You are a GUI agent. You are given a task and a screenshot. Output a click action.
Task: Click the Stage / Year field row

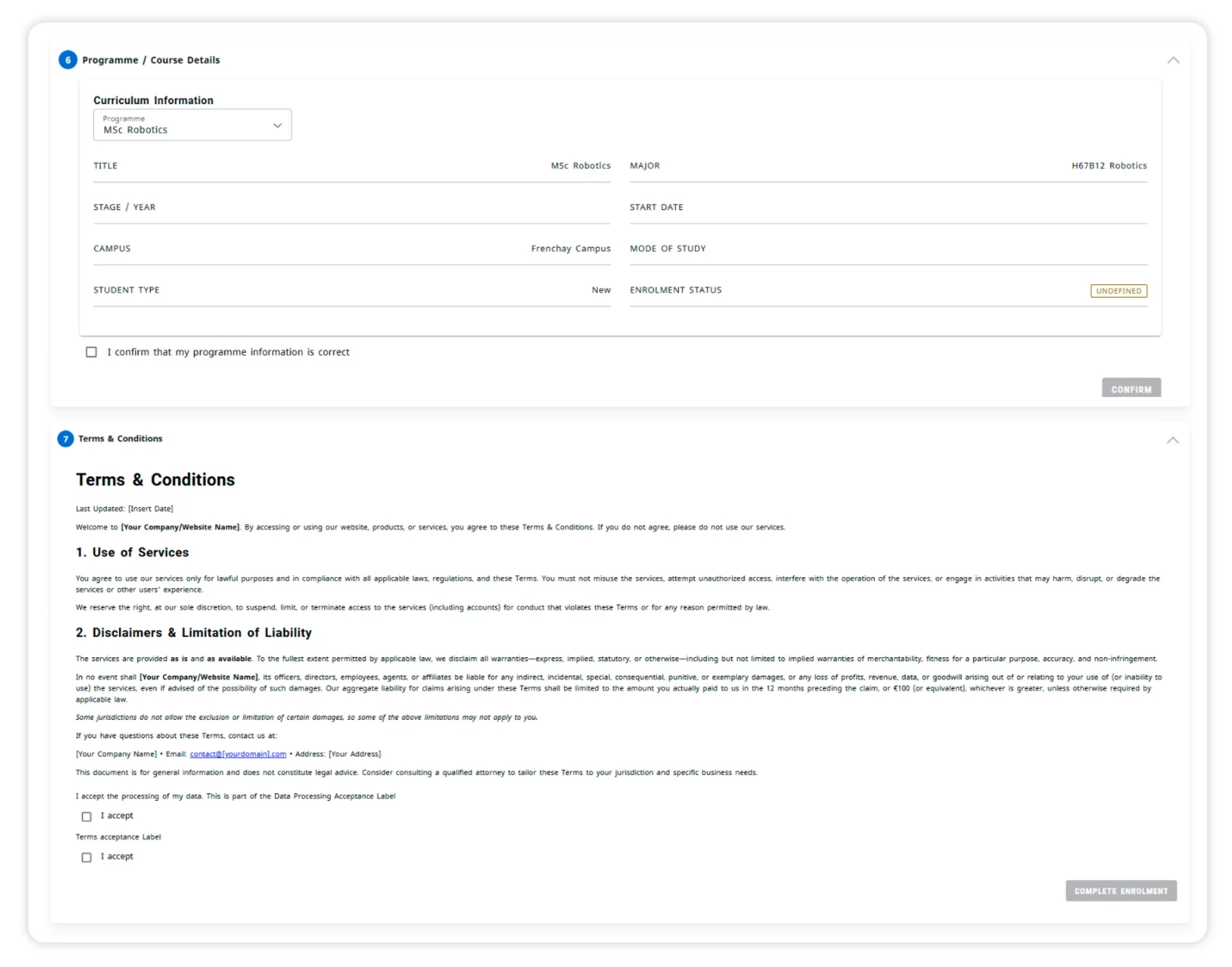tap(351, 207)
